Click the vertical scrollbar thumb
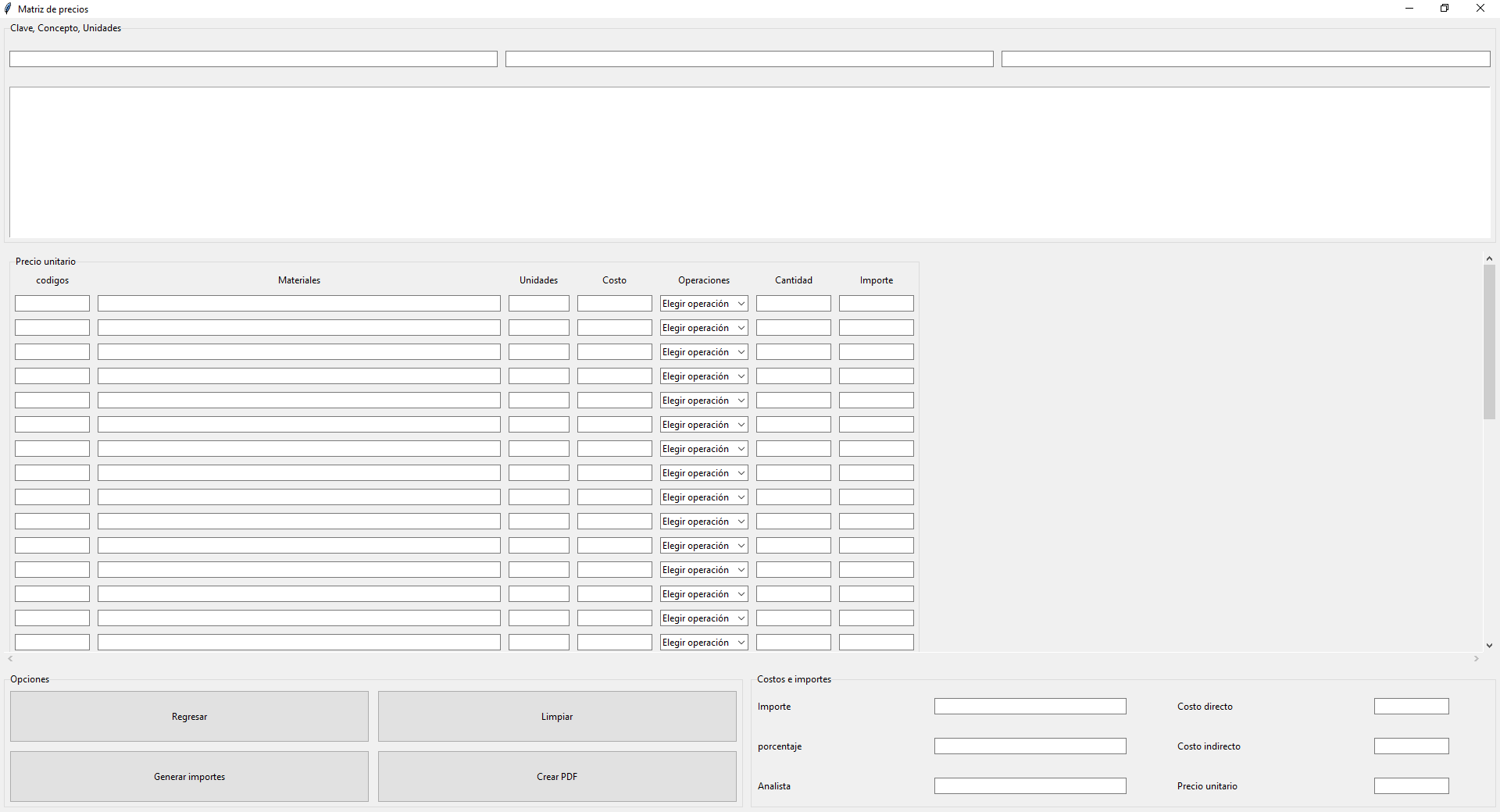Screen dimensions: 1500x812 pyautogui.click(x=1489, y=342)
